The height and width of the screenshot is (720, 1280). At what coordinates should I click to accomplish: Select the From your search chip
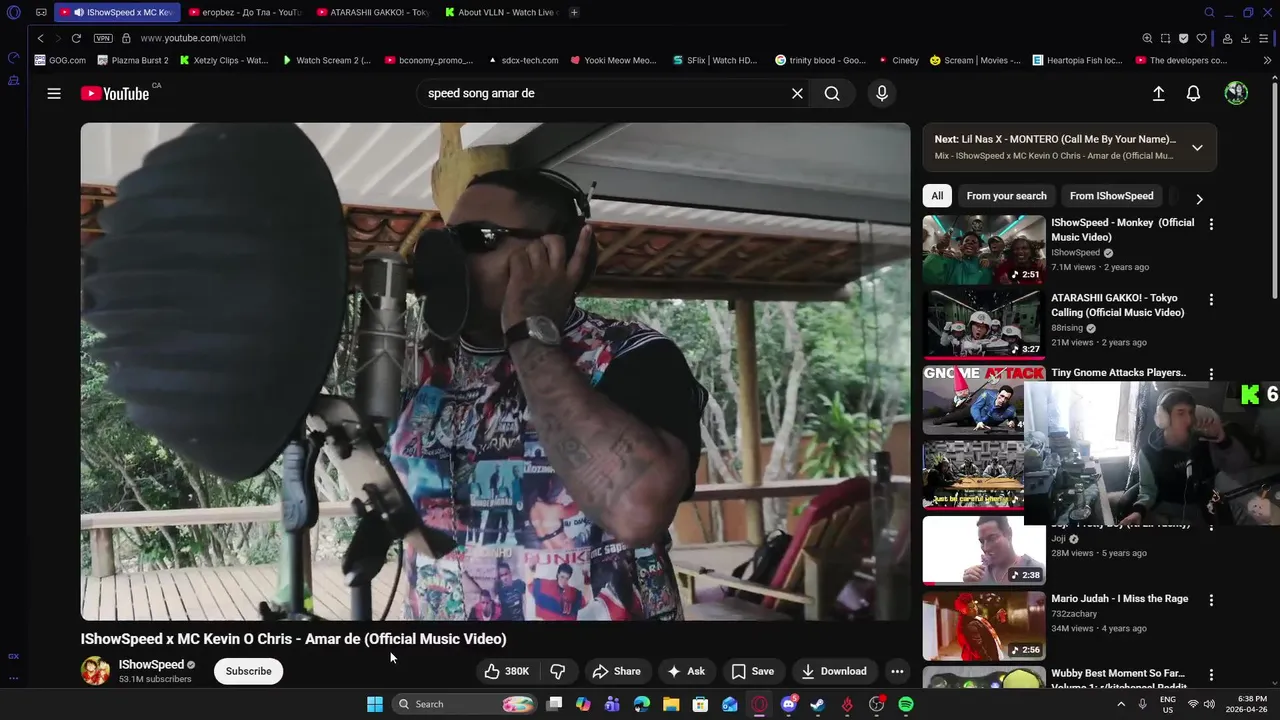(1006, 196)
